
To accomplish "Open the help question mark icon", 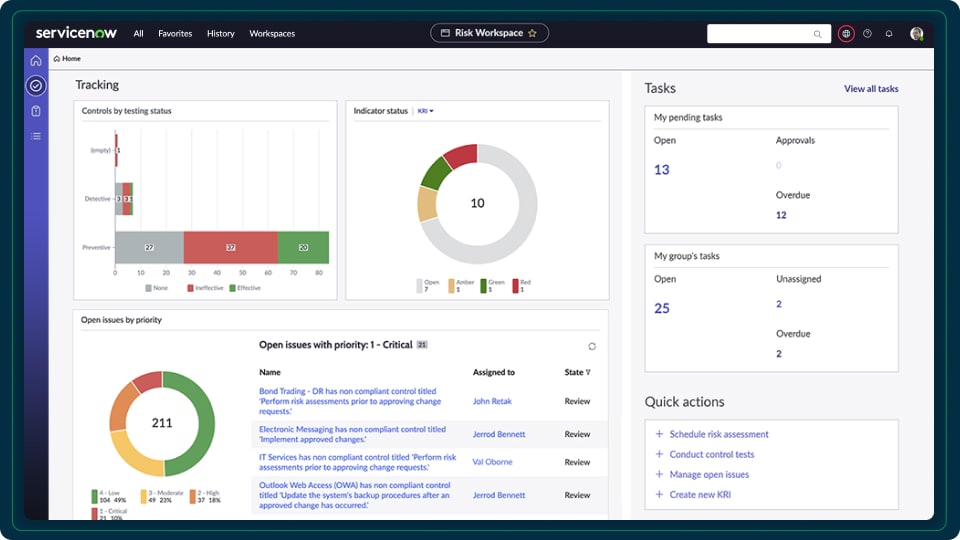I will (867, 33).
